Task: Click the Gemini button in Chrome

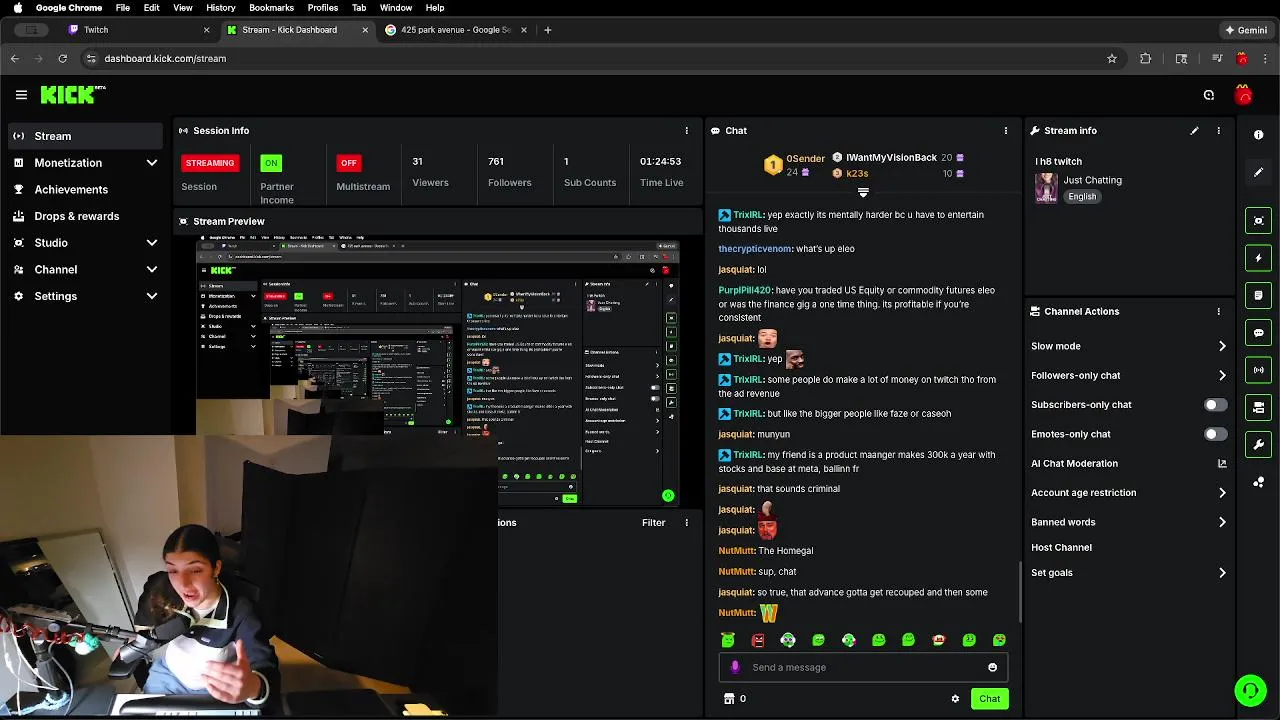Action: pos(1246,30)
